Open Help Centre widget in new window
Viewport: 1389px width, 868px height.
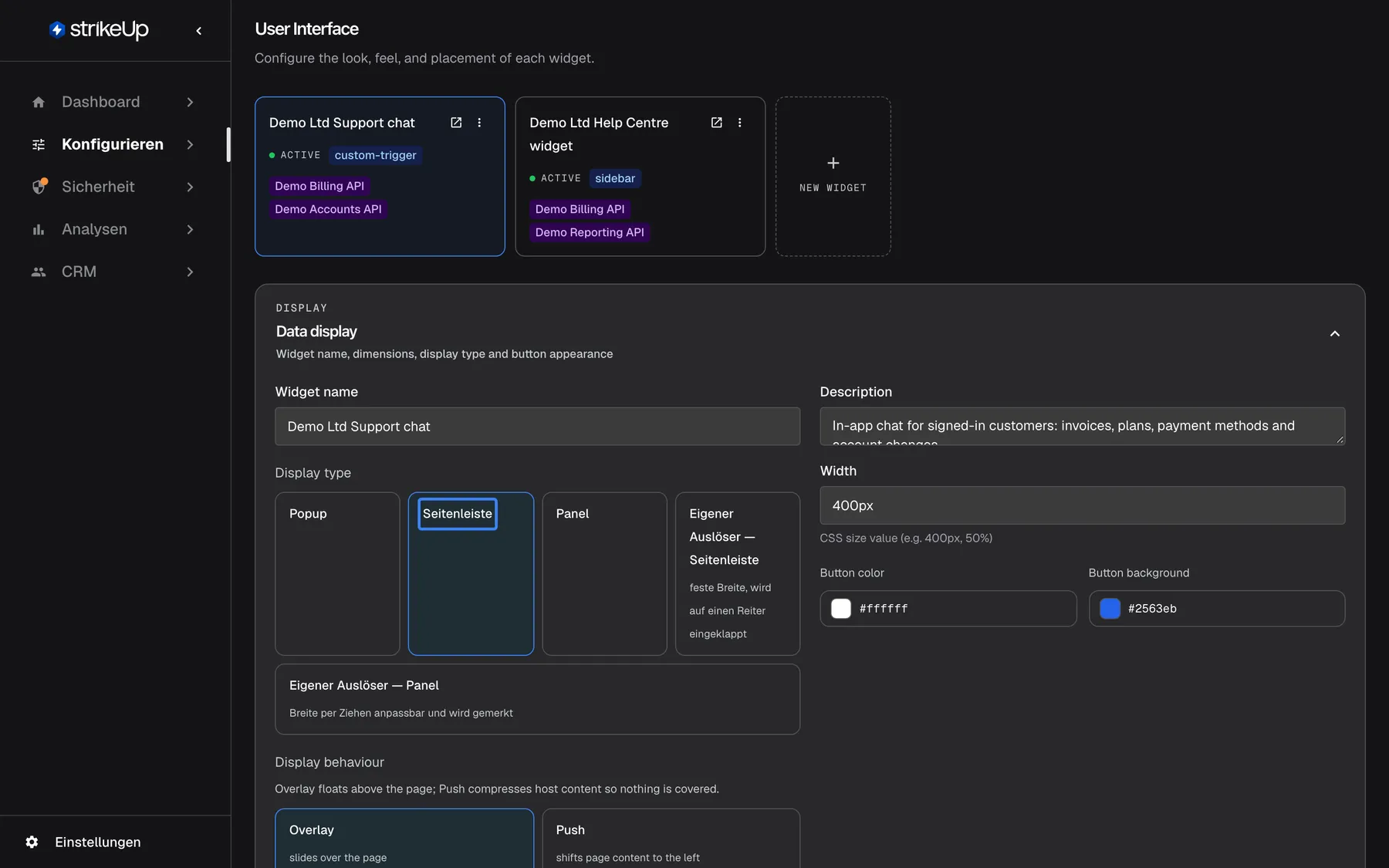coord(716,123)
